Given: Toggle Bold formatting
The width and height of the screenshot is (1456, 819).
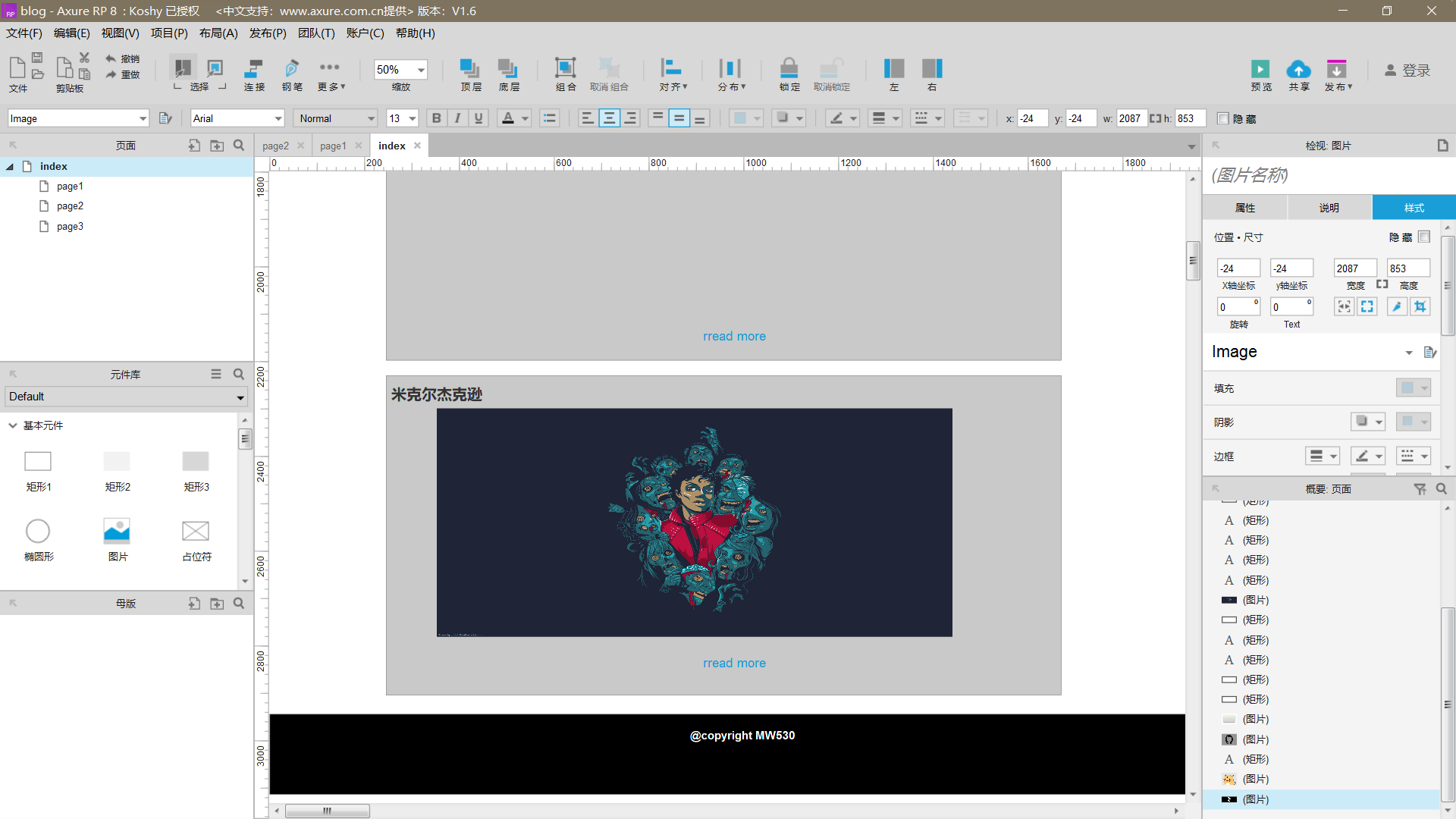Looking at the screenshot, I should coord(436,118).
